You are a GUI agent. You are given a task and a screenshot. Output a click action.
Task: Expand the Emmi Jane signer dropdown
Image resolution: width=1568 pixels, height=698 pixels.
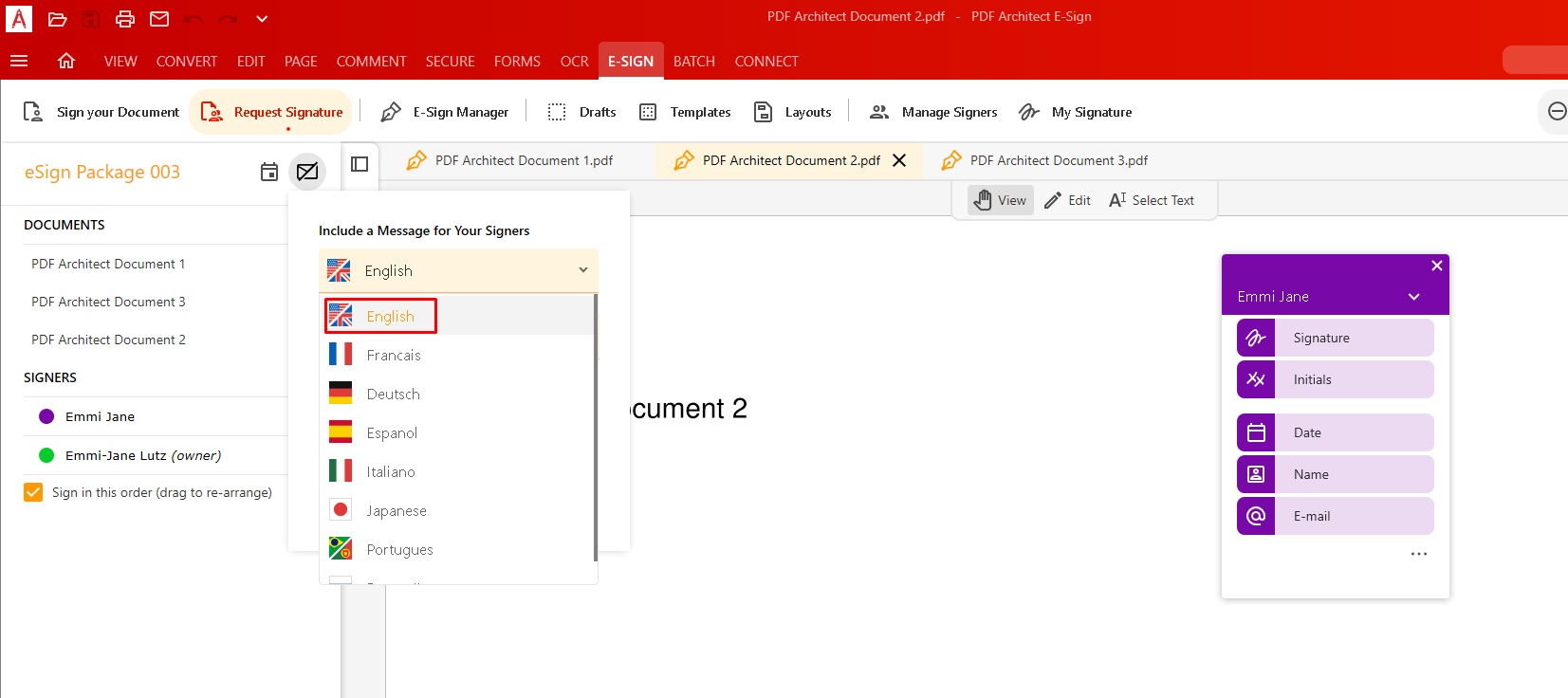click(1414, 297)
